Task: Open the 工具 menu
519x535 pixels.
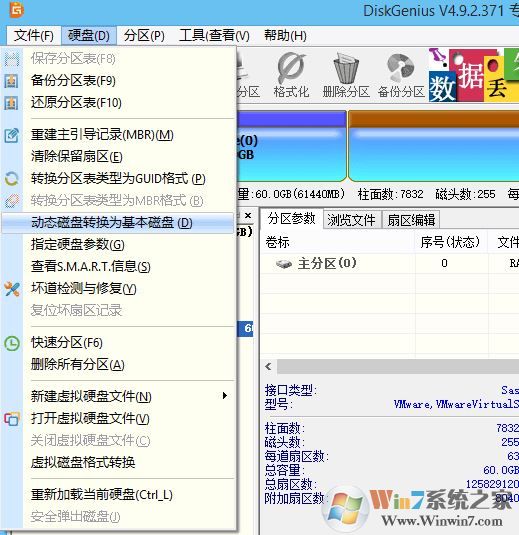Action: tap(192, 35)
